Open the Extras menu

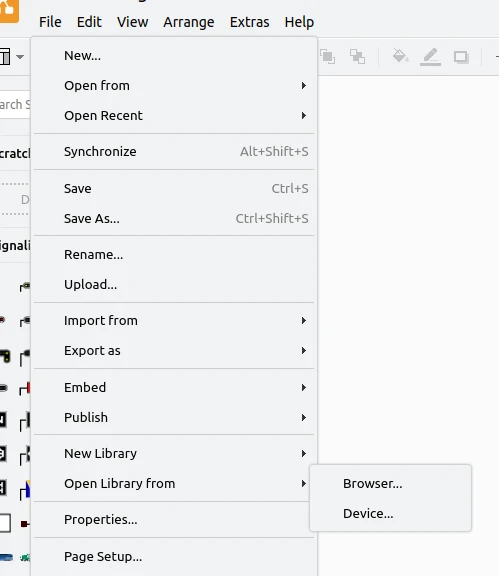(x=250, y=22)
